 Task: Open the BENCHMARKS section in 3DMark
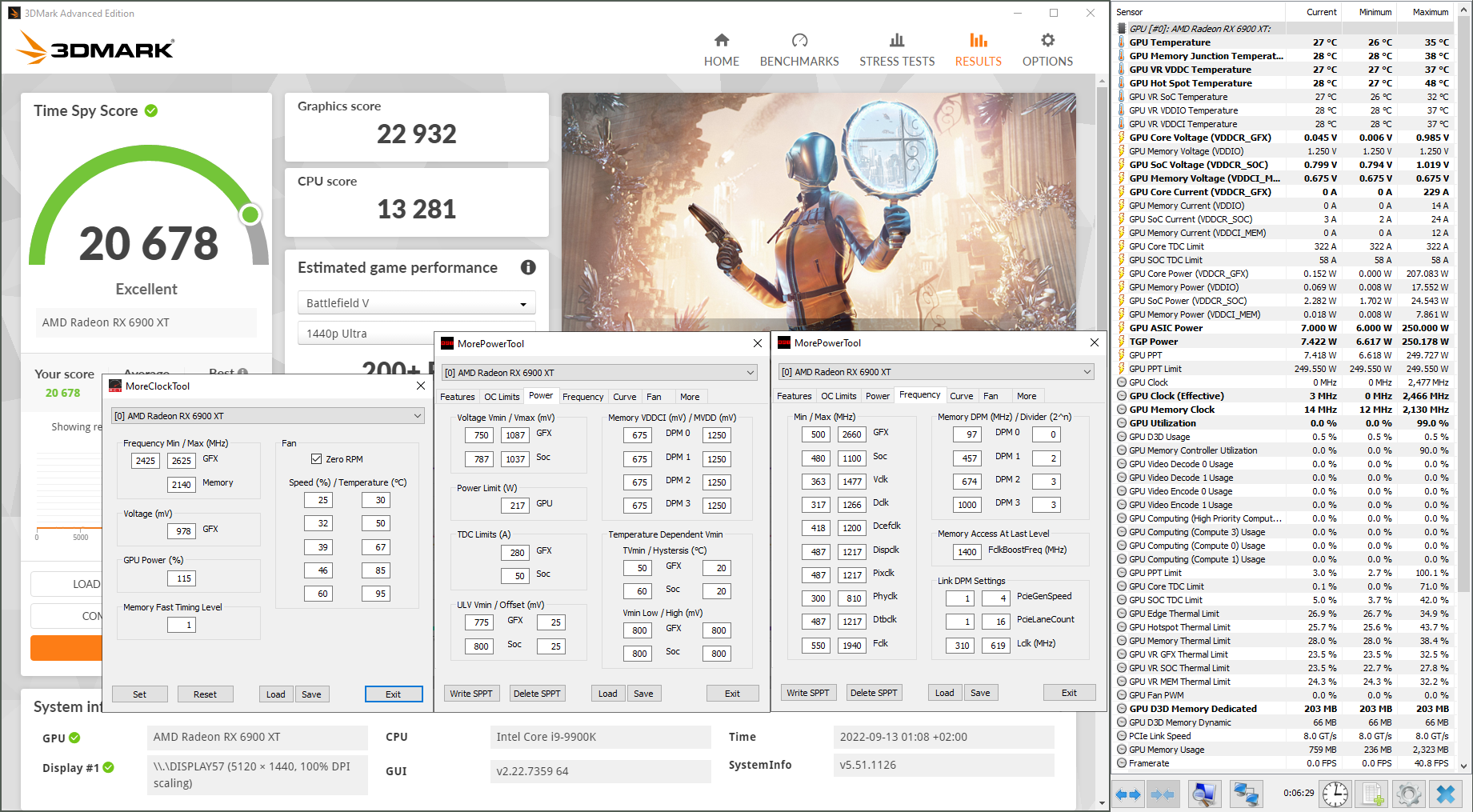pos(799,50)
